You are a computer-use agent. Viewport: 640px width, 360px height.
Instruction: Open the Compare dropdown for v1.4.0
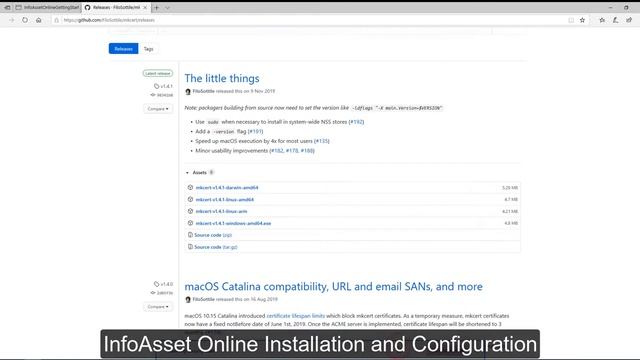[x=158, y=307]
